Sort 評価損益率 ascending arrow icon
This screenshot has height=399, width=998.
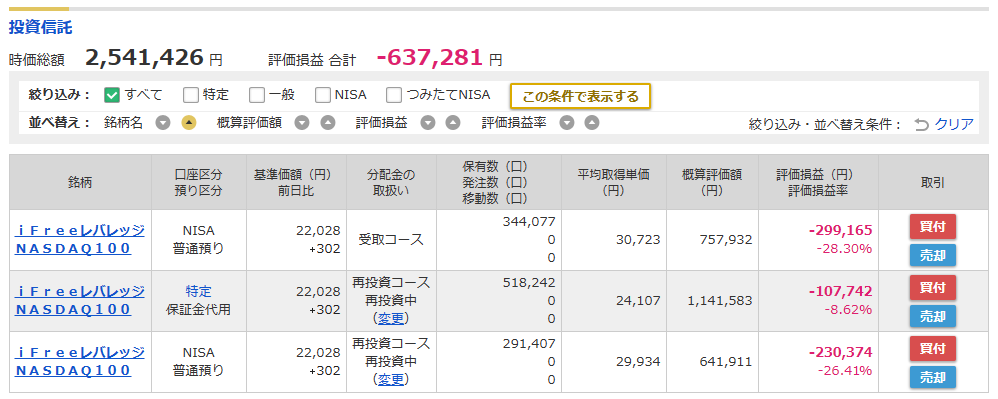[592, 123]
